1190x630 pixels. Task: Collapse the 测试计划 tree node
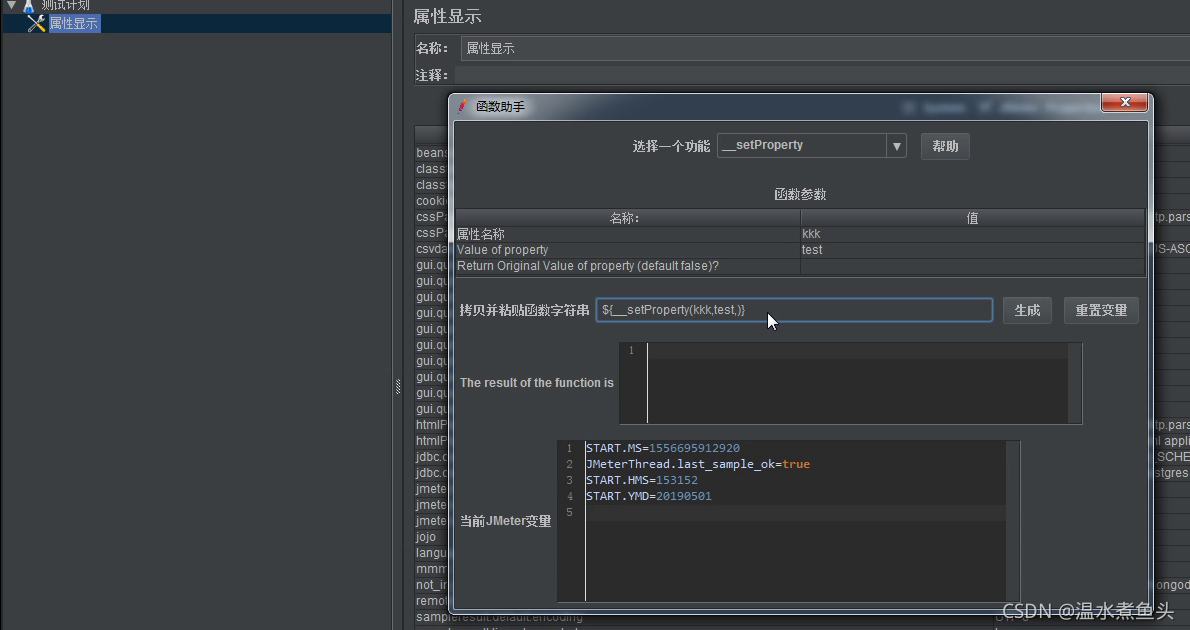point(11,5)
